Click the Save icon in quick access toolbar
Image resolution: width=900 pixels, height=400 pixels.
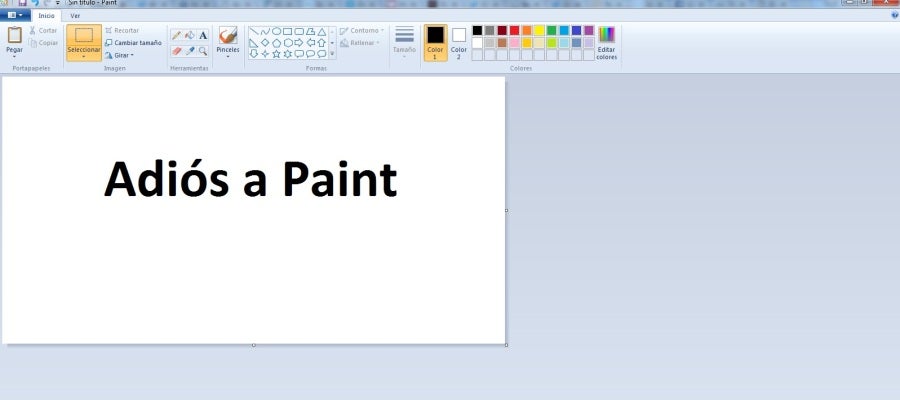point(23,3)
